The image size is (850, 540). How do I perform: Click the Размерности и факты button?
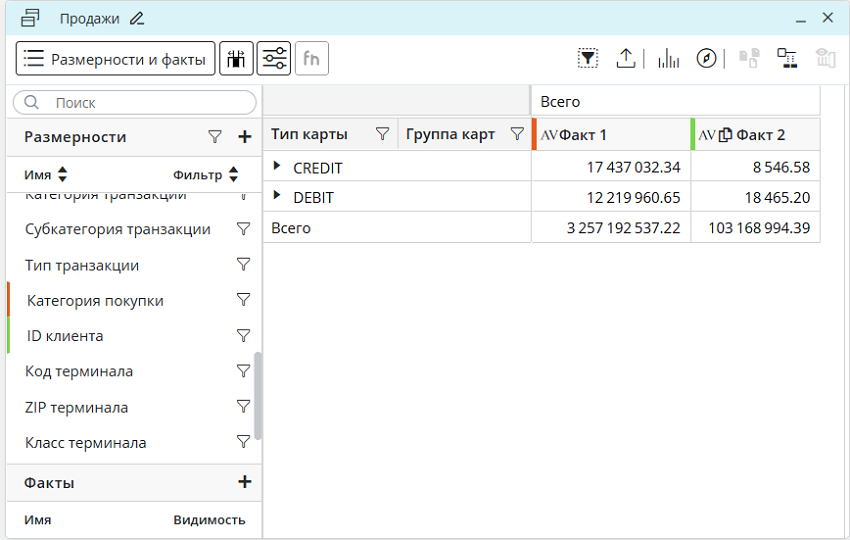coord(116,59)
